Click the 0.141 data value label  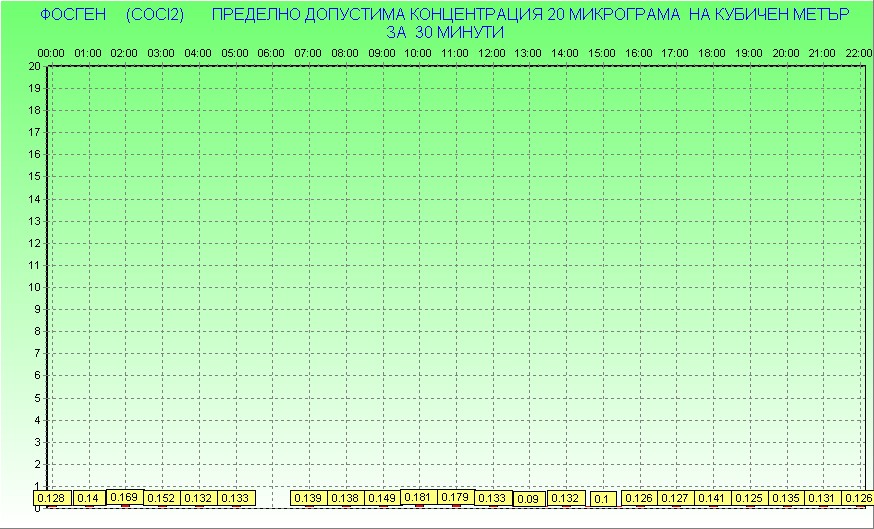(x=712, y=498)
